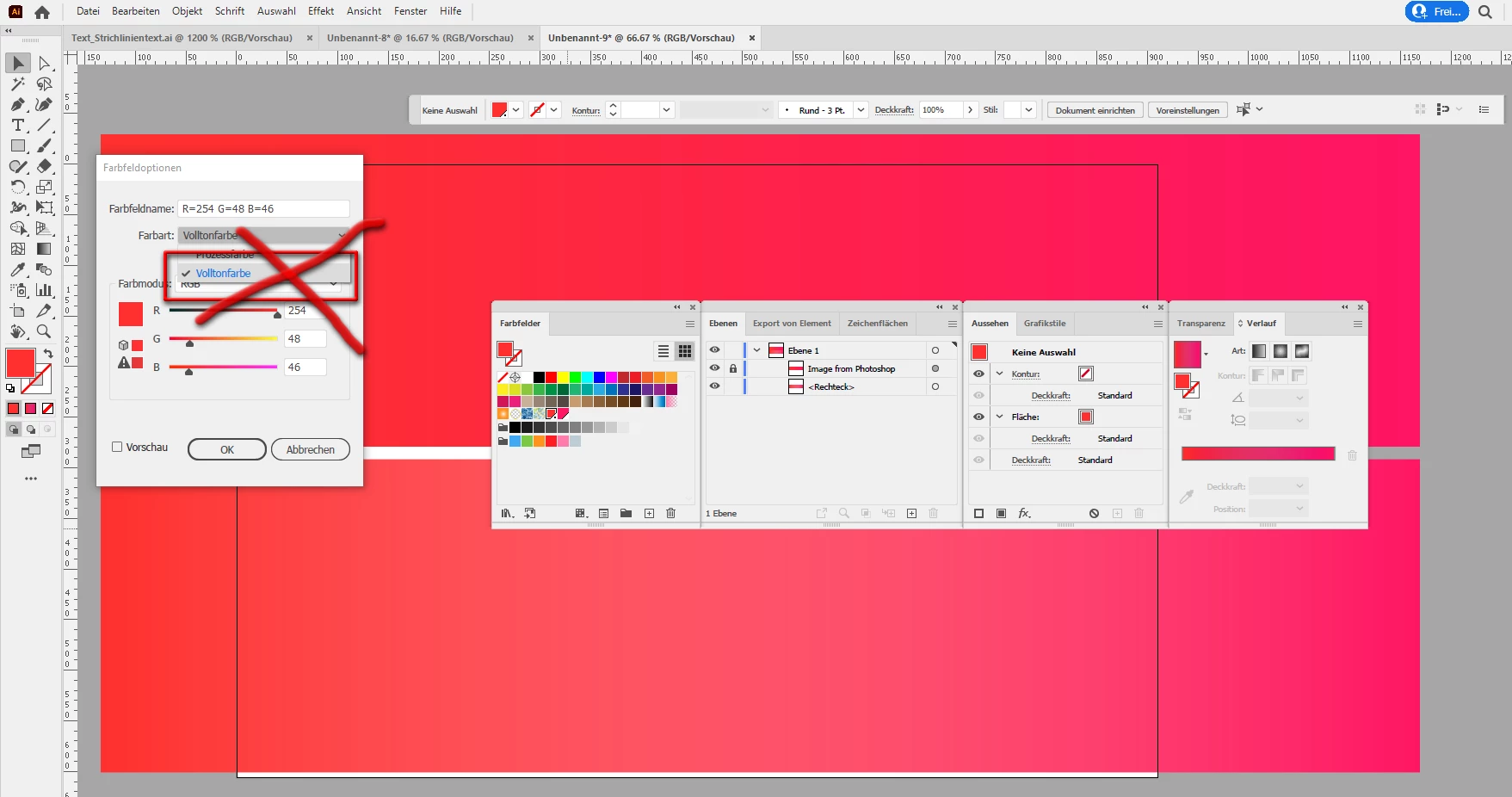Toggle Vorschau checkbox in Farbfeldoptionen

click(117, 448)
